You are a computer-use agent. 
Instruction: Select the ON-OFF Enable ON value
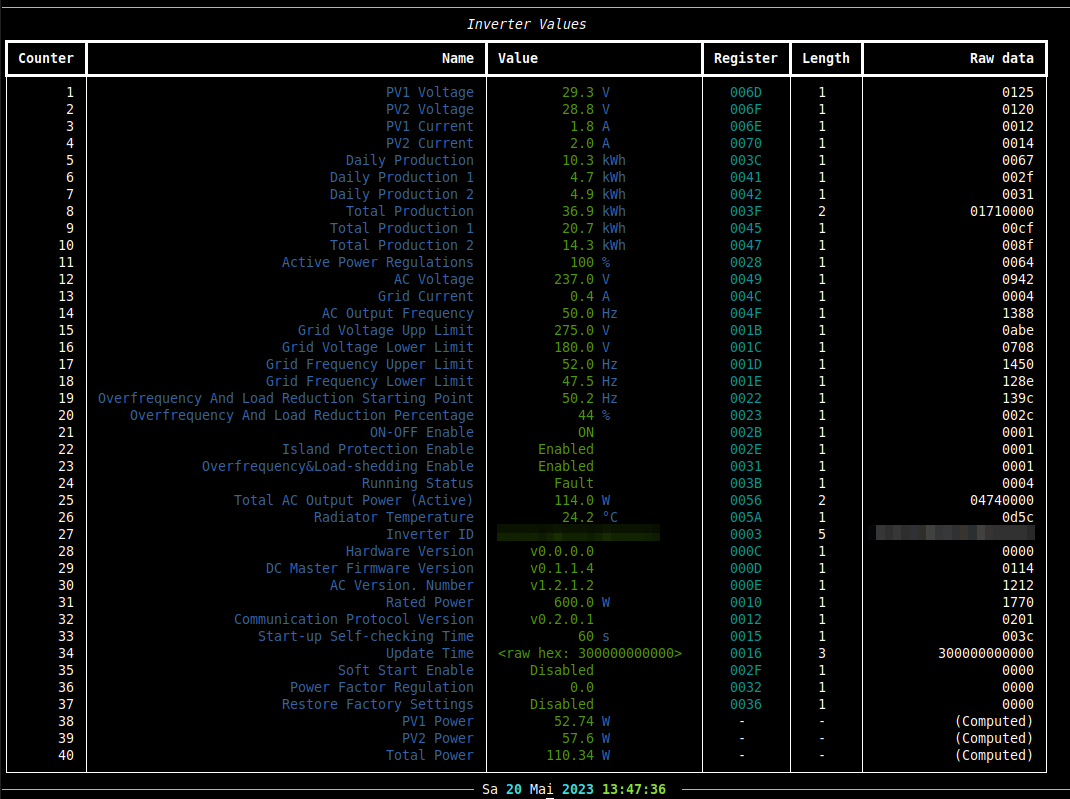point(585,433)
